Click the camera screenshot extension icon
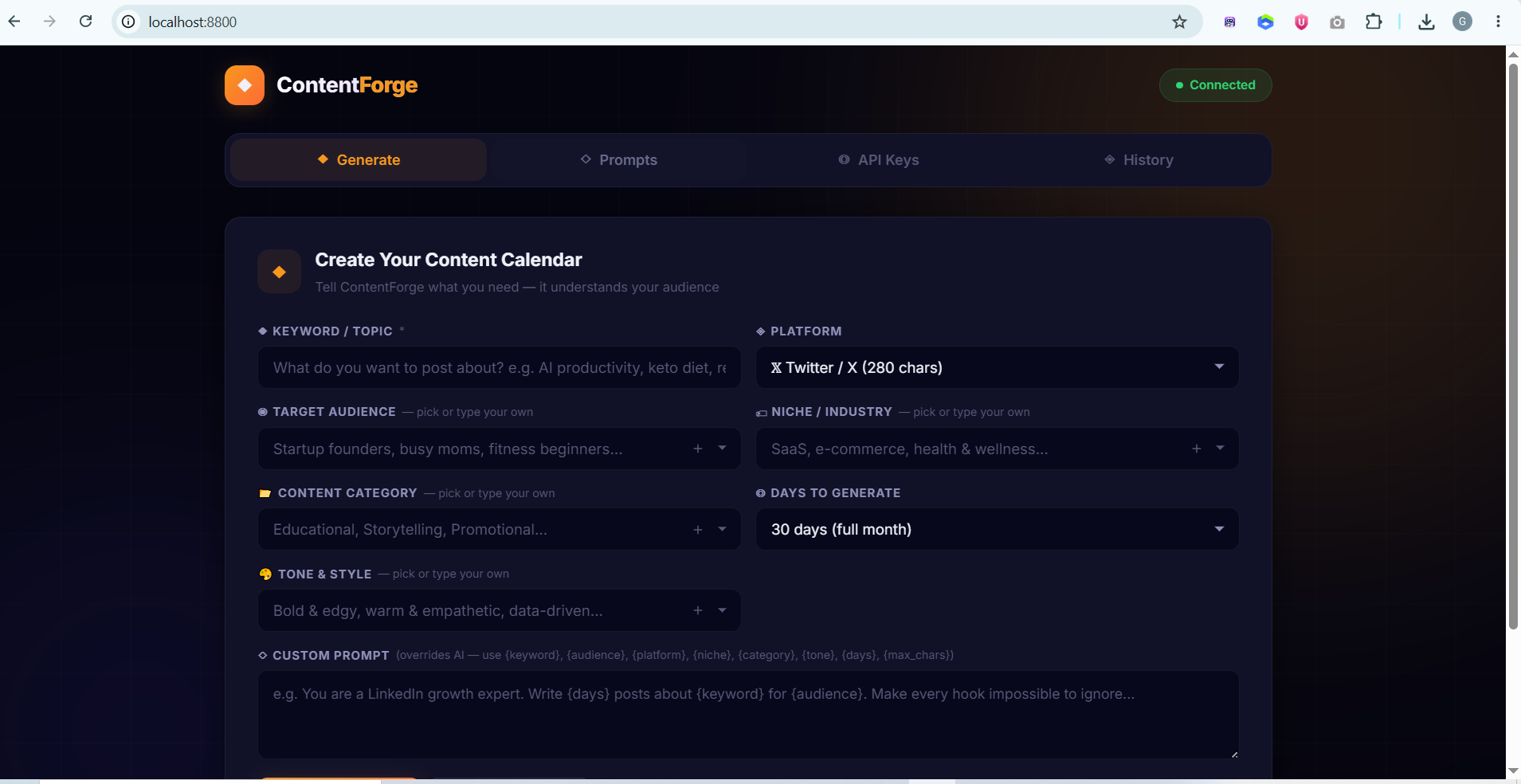The image size is (1521, 784). (1337, 22)
